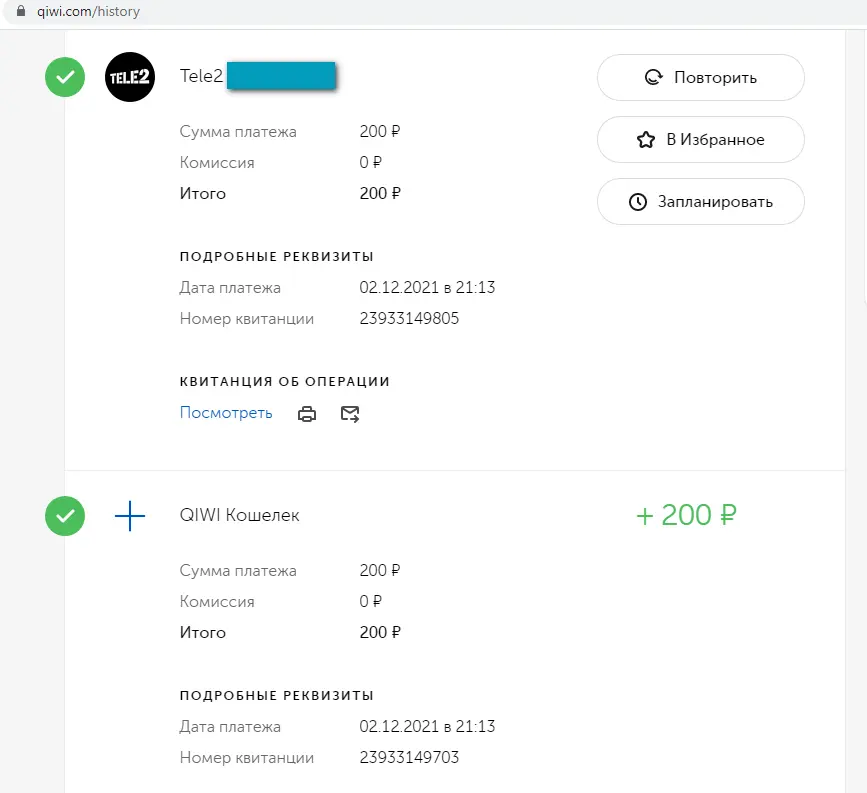Image resolution: width=867 pixels, height=793 pixels.
Task: Click Дата платежа label in QIWI Кошелек
Action: pyautogui.click(x=230, y=727)
